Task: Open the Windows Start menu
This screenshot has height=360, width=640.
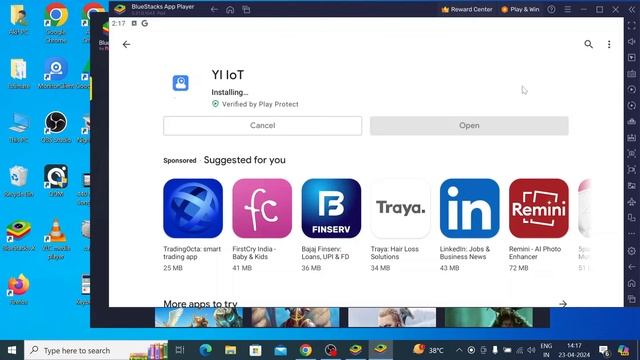Action: 11,350
